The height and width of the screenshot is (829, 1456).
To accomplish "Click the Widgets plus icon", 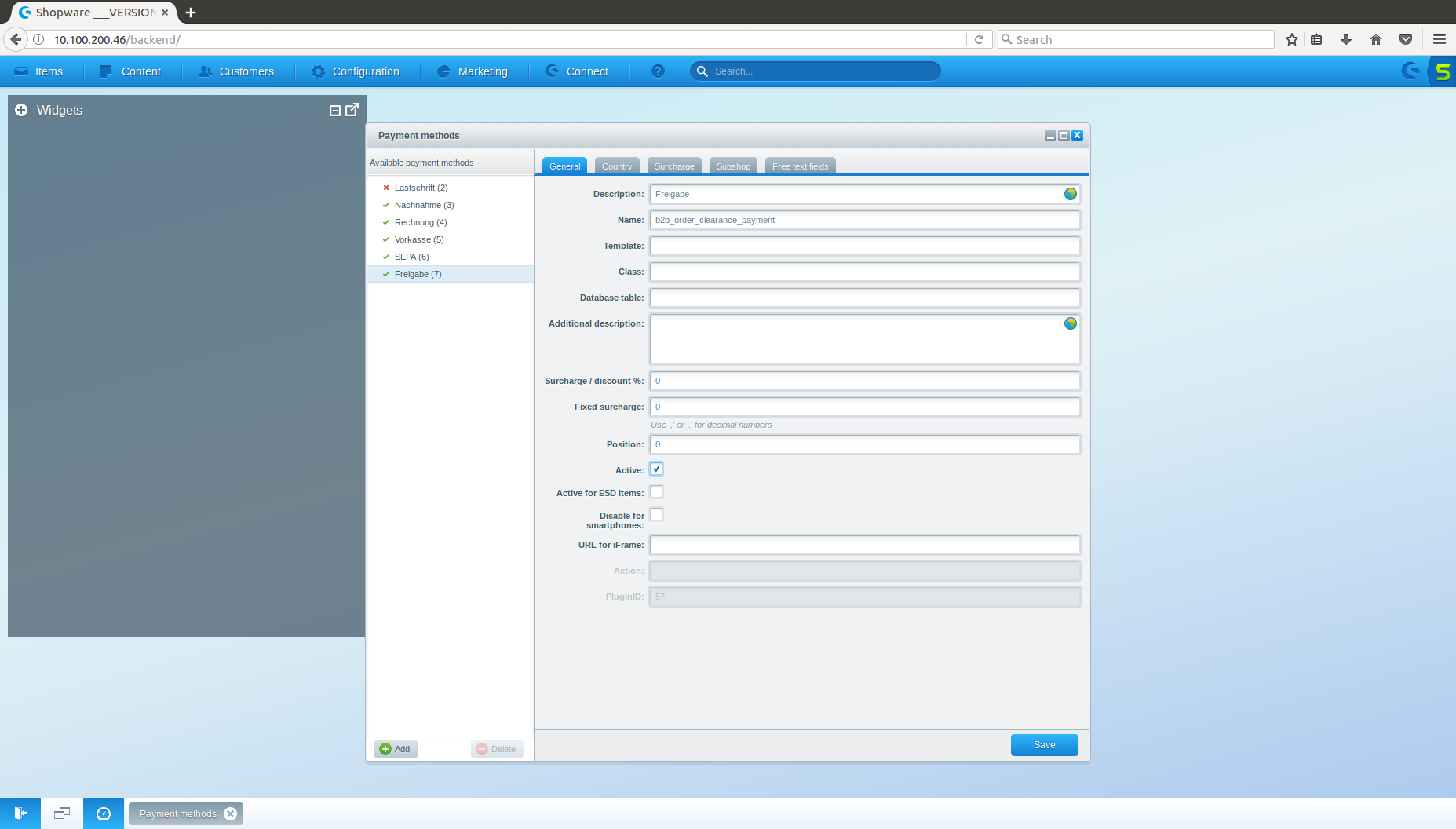I will click(21, 110).
